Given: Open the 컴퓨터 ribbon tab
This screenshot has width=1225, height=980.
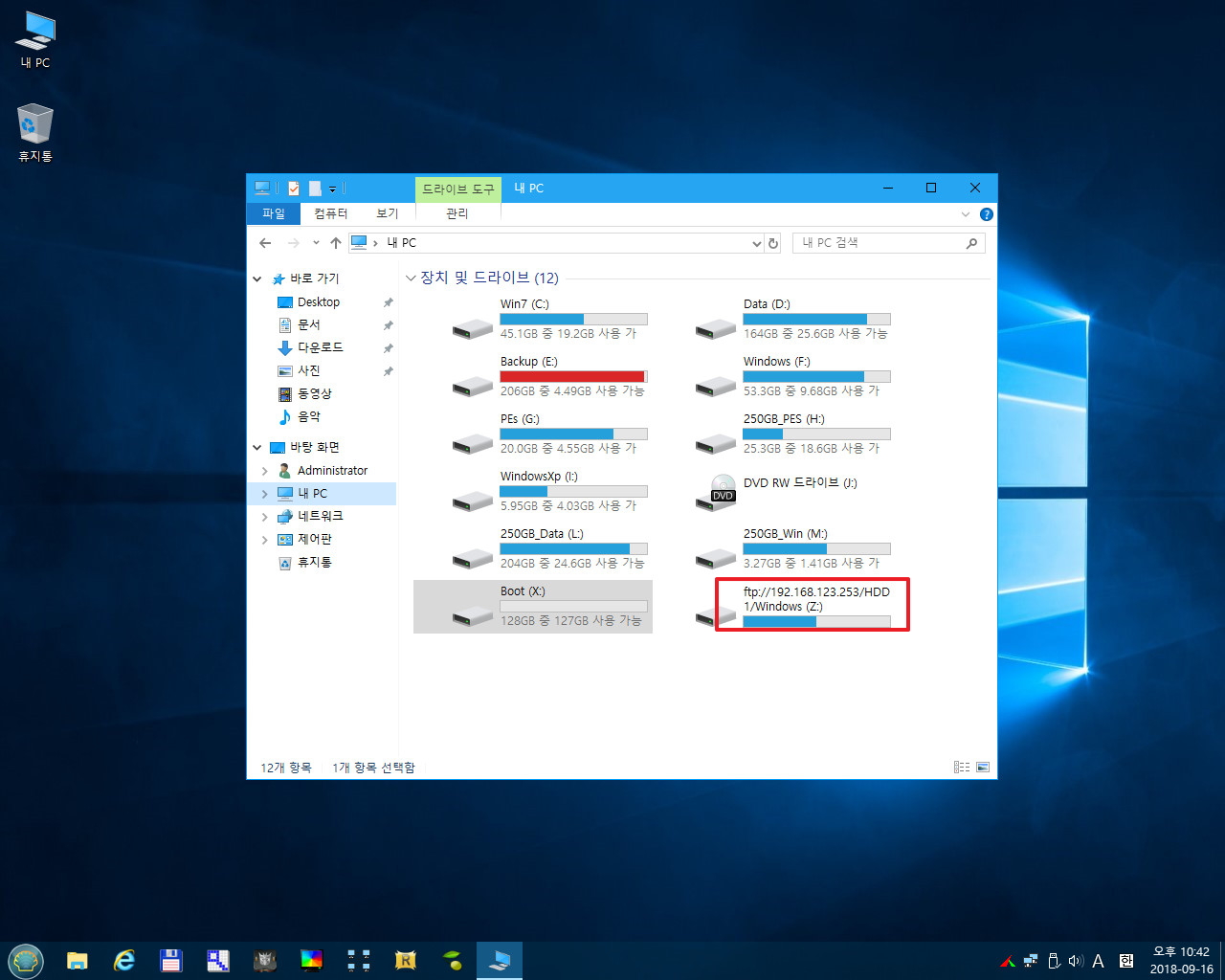Looking at the screenshot, I should click(331, 213).
